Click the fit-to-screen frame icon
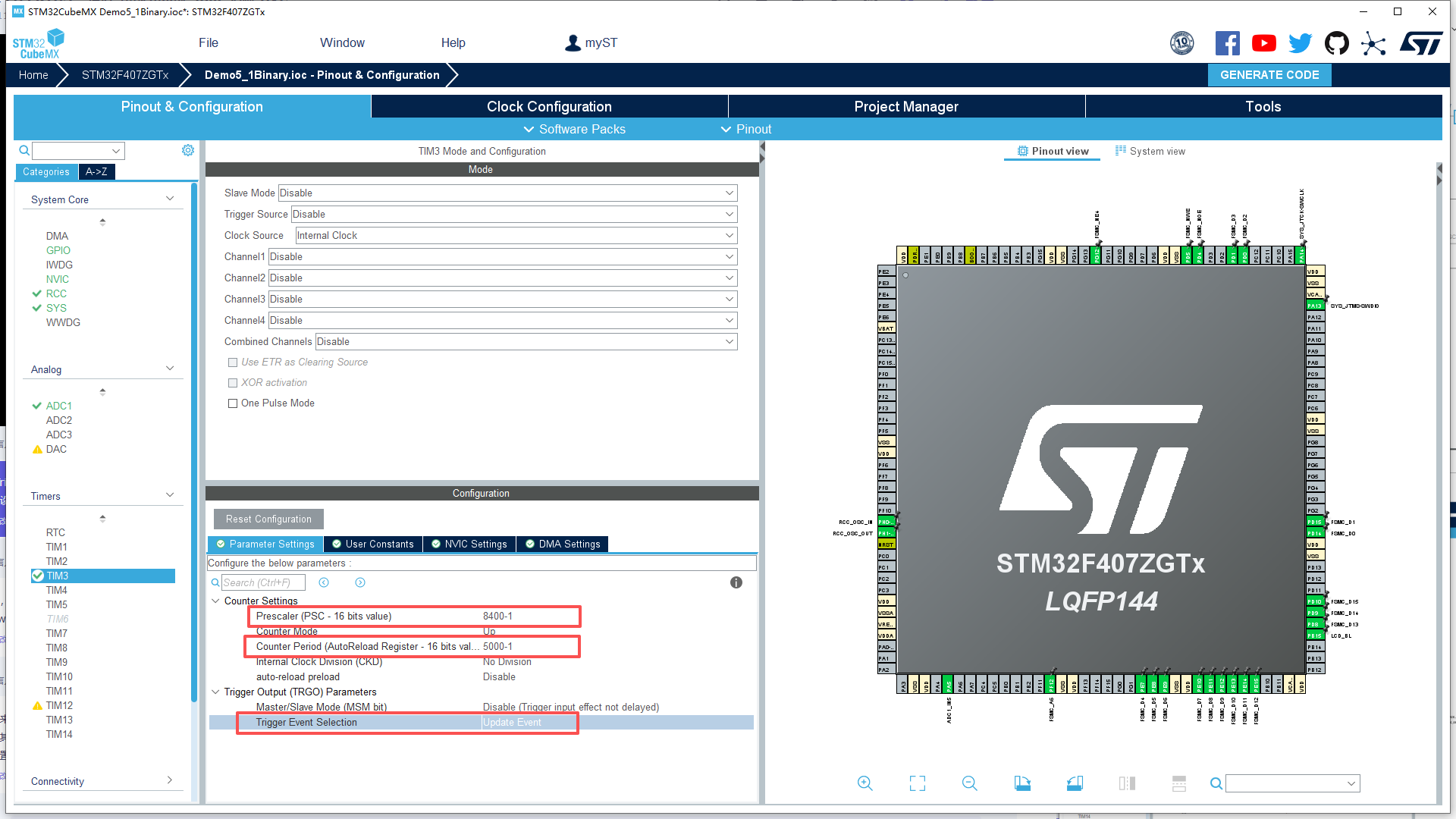This screenshot has height=819, width=1456. pos(917,783)
